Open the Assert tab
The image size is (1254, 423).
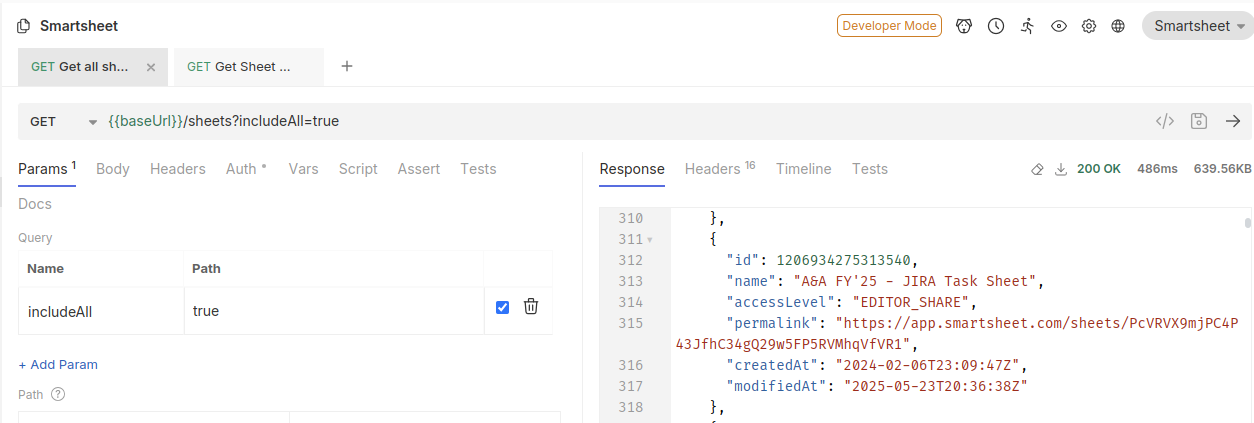tap(419, 169)
